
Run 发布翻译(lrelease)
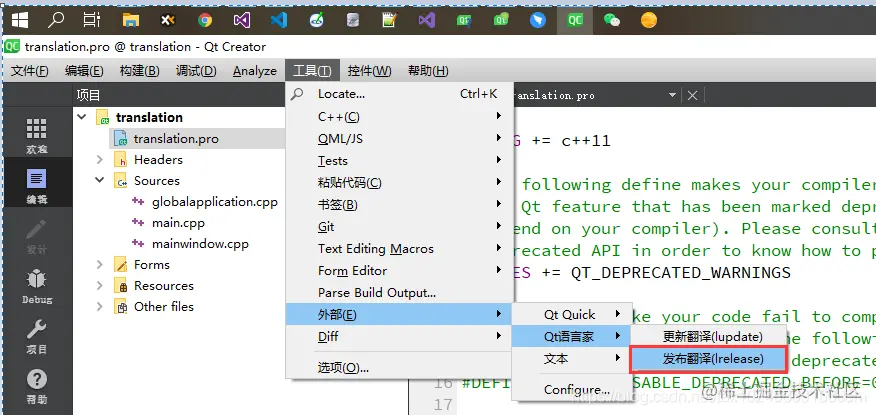click(x=709, y=359)
